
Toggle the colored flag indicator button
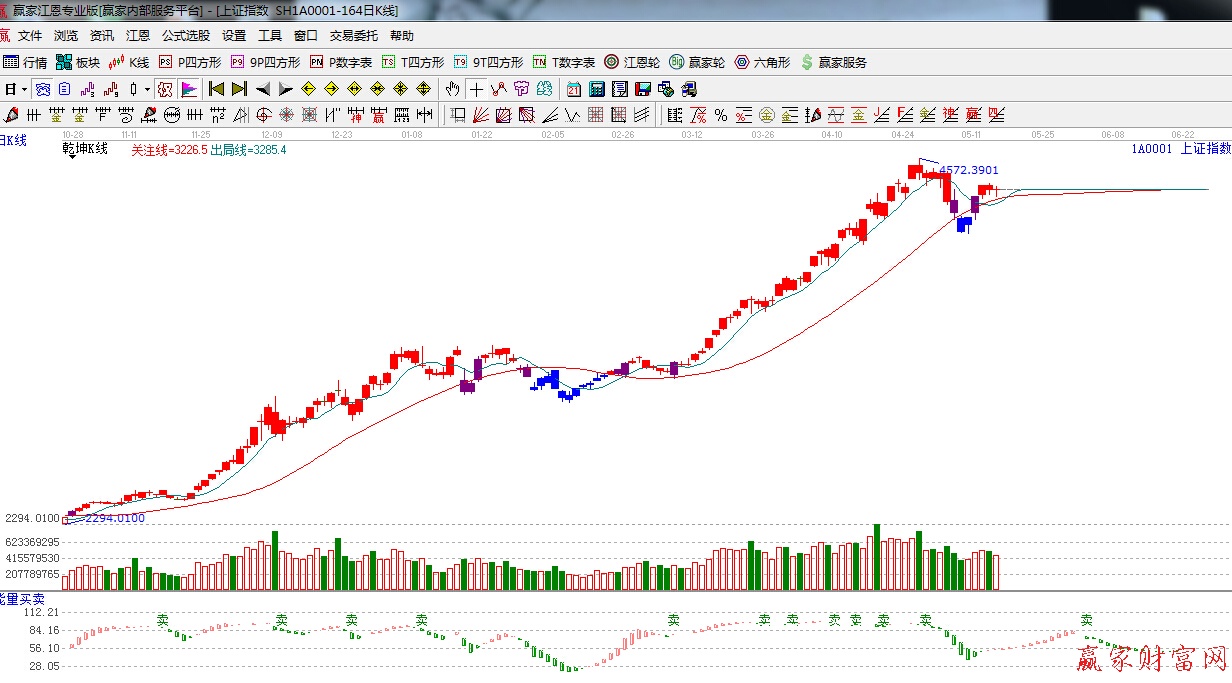tap(188, 89)
